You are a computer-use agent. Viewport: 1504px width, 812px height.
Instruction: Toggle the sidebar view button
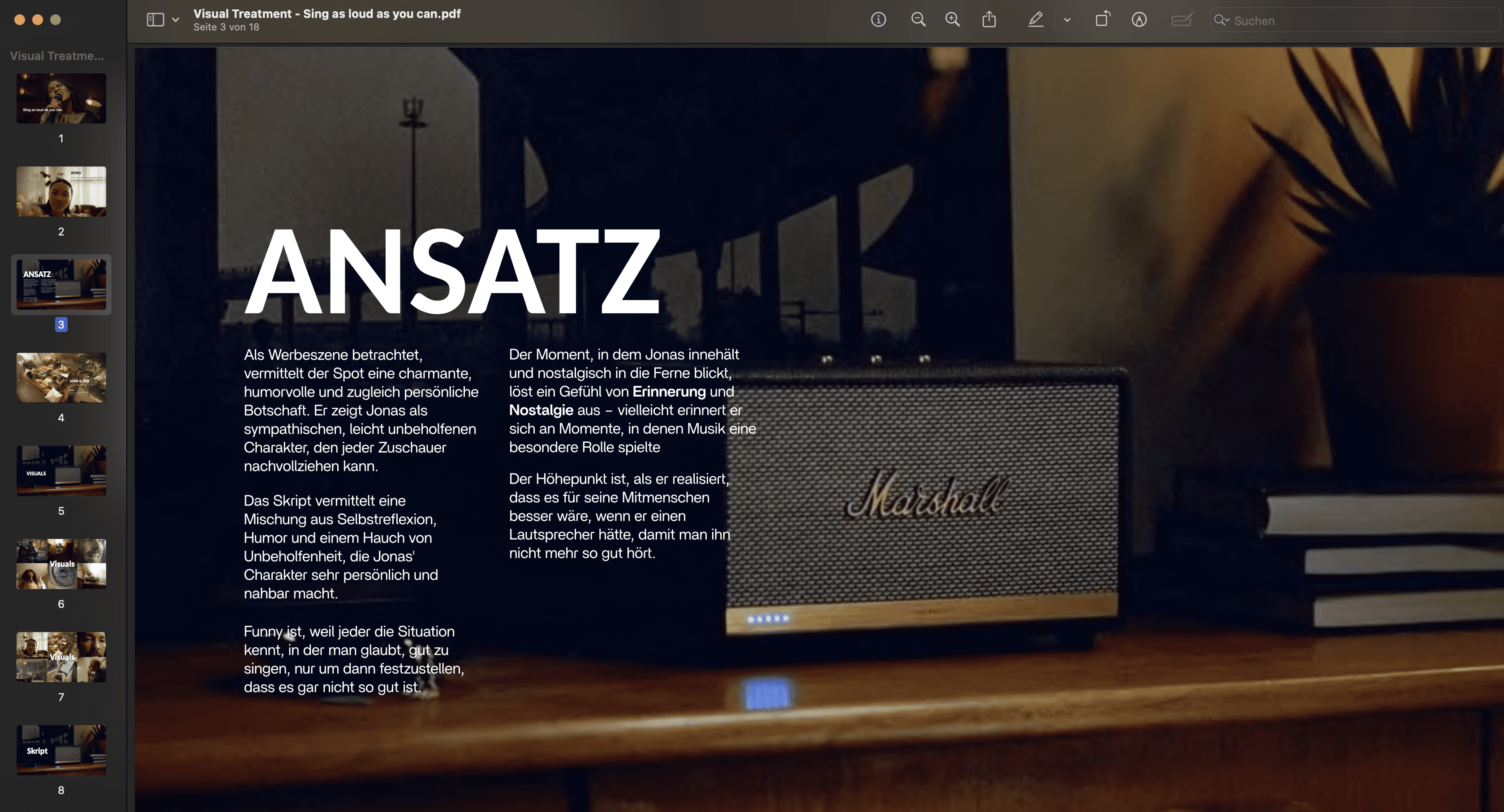click(x=155, y=20)
